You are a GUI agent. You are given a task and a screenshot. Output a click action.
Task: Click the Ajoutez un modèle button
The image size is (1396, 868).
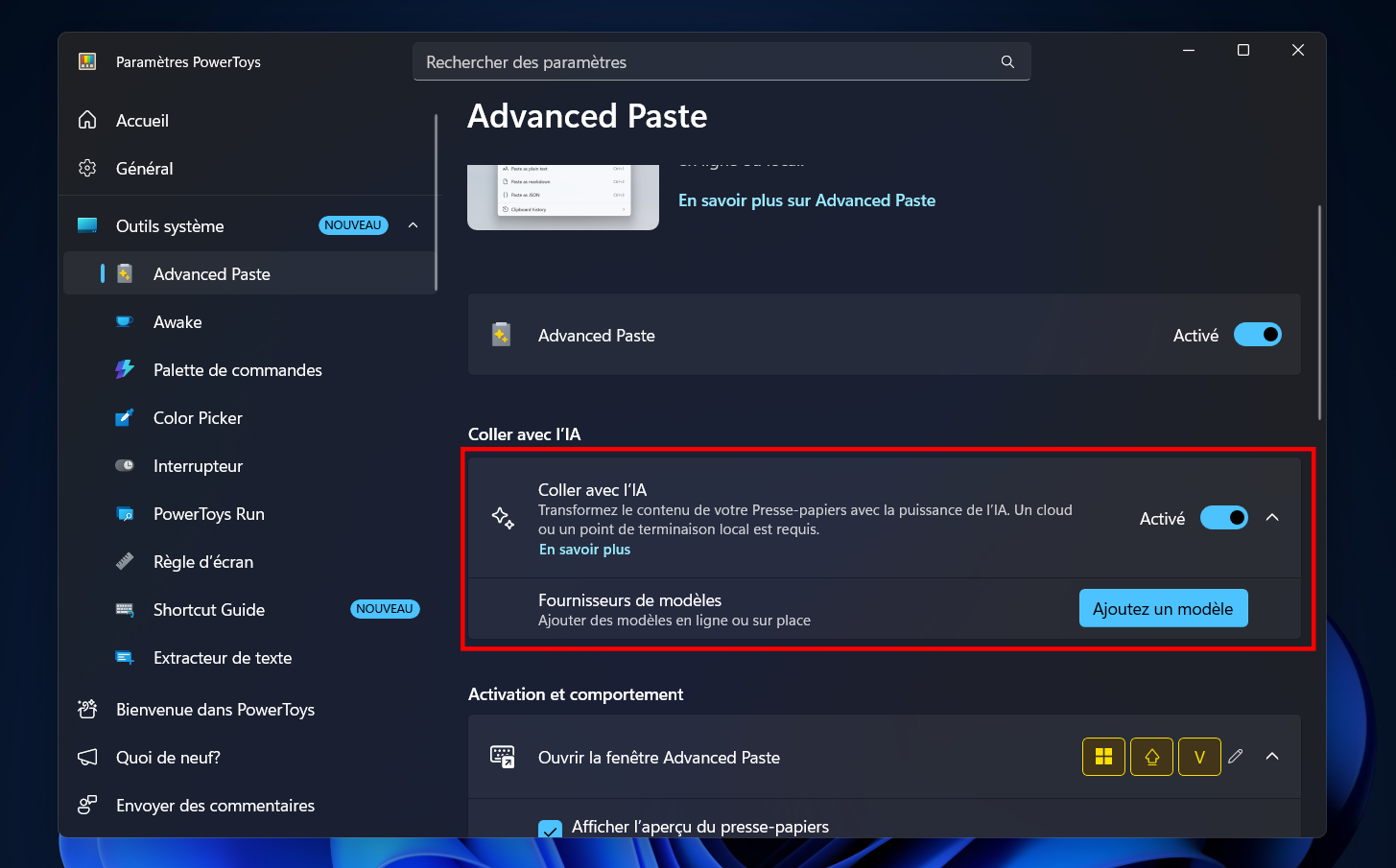coord(1163,608)
